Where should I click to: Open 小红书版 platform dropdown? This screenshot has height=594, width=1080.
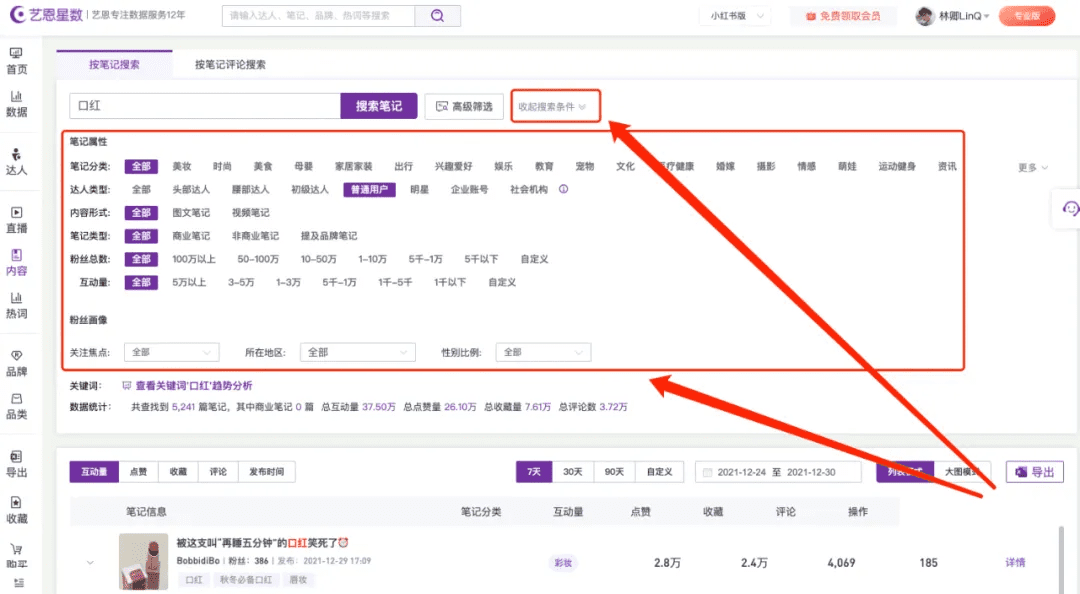736,16
